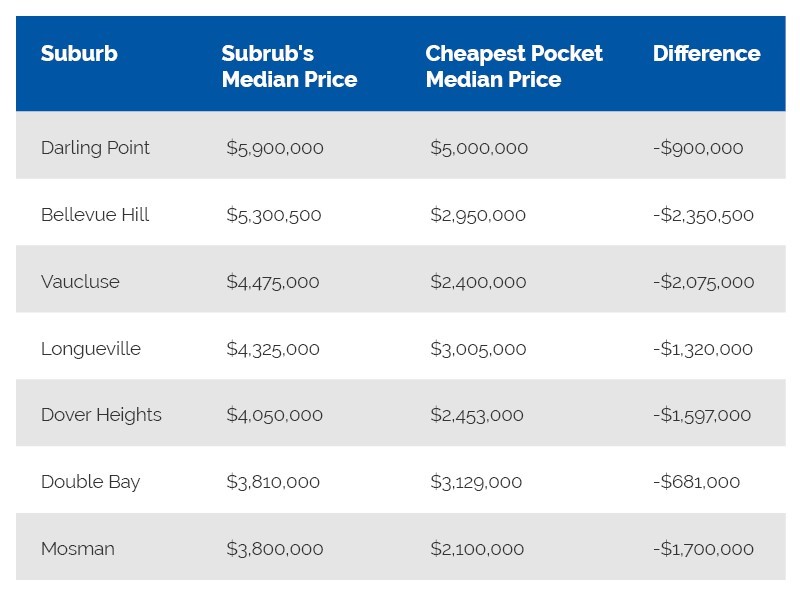Screen dimensions: 800x592
Task: Click the -$2,075,000 difference value
Action: (x=704, y=282)
